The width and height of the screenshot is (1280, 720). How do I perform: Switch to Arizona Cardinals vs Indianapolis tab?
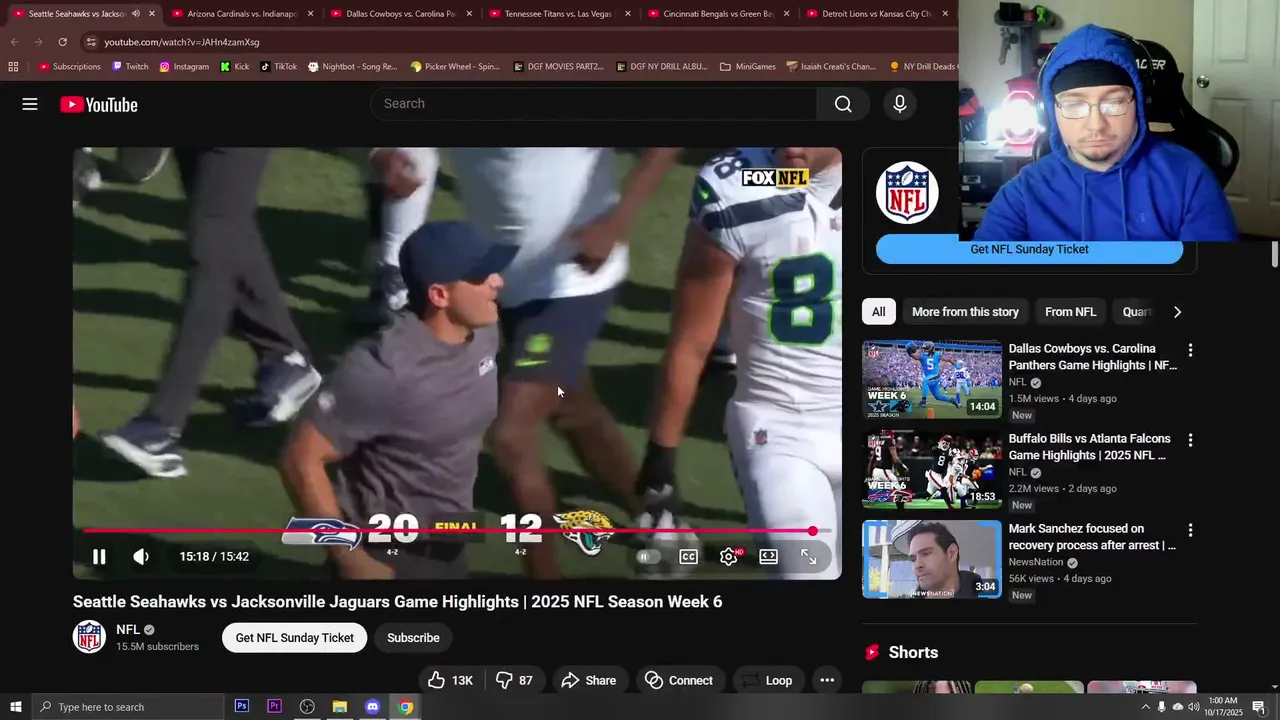pyautogui.click(x=241, y=14)
